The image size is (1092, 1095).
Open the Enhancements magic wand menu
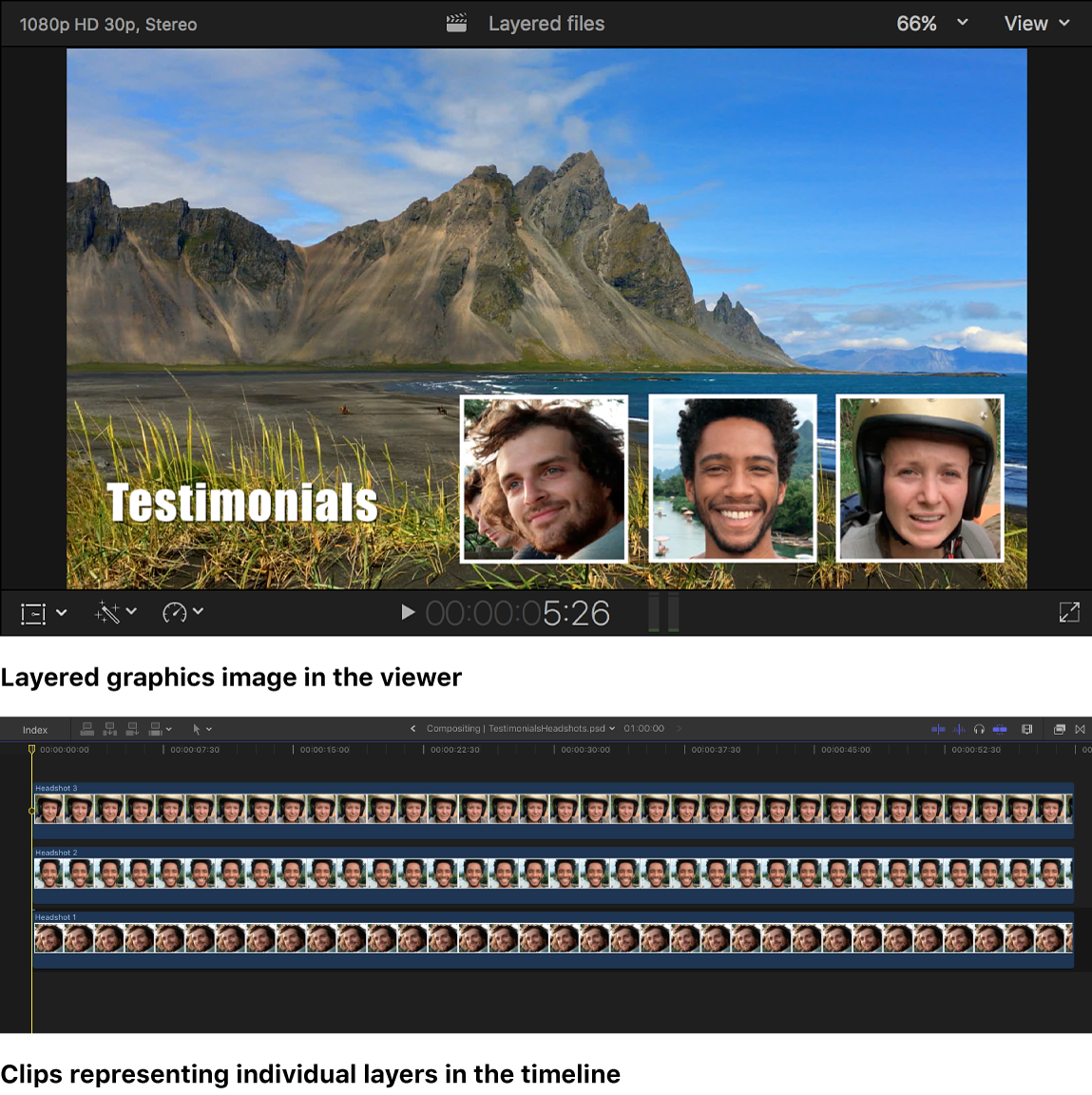click(107, 613)
